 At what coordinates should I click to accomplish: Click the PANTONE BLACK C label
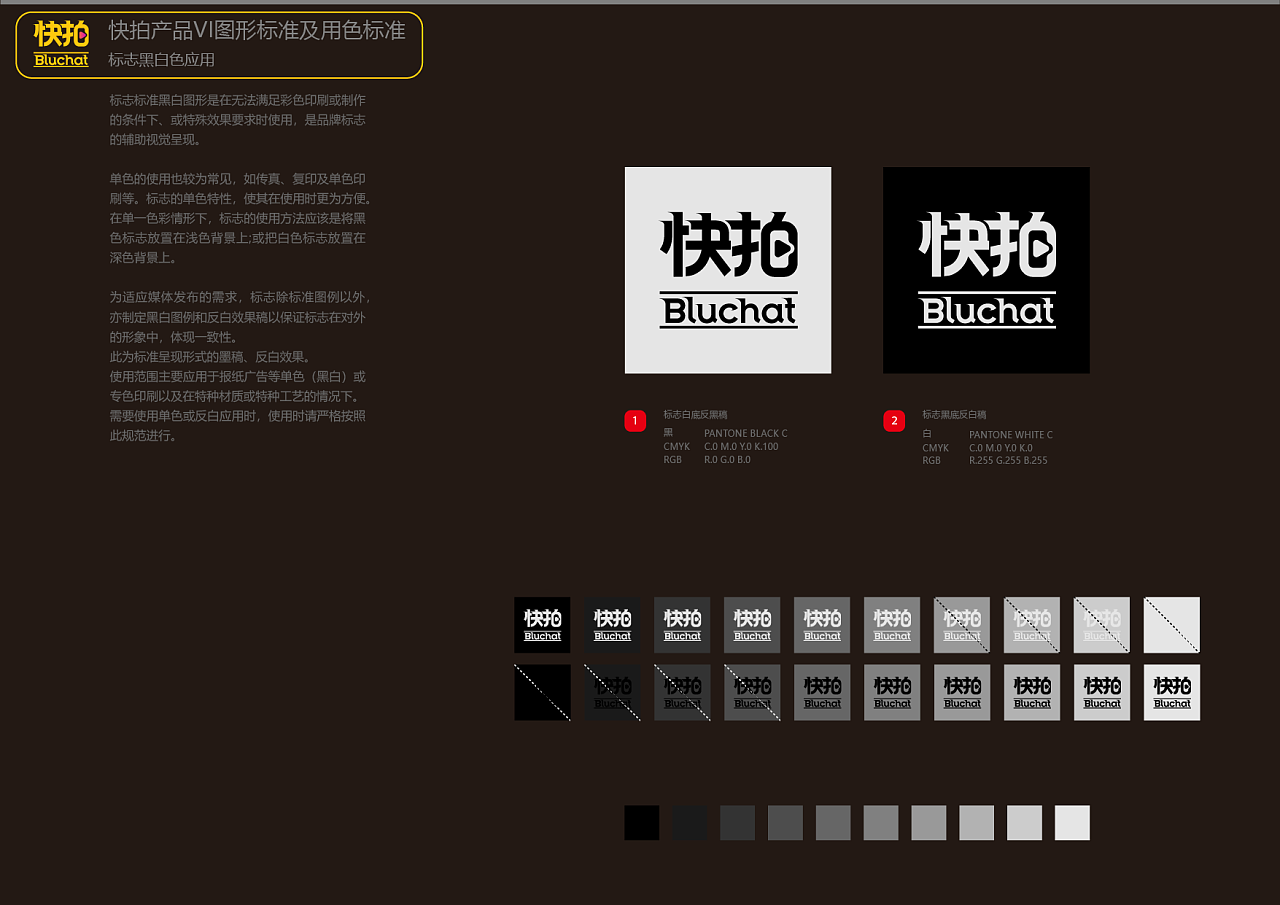[x=745, y=434]
